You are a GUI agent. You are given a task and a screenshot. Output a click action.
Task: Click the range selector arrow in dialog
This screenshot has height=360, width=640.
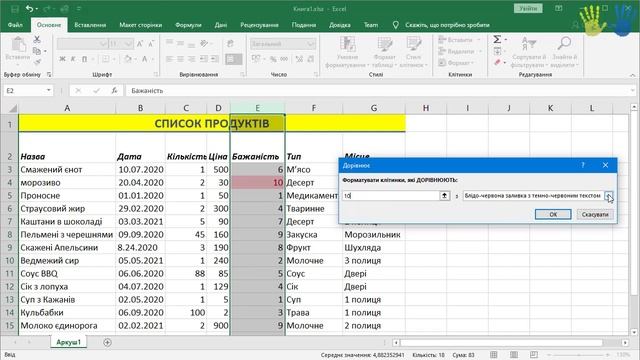(444, 196)
